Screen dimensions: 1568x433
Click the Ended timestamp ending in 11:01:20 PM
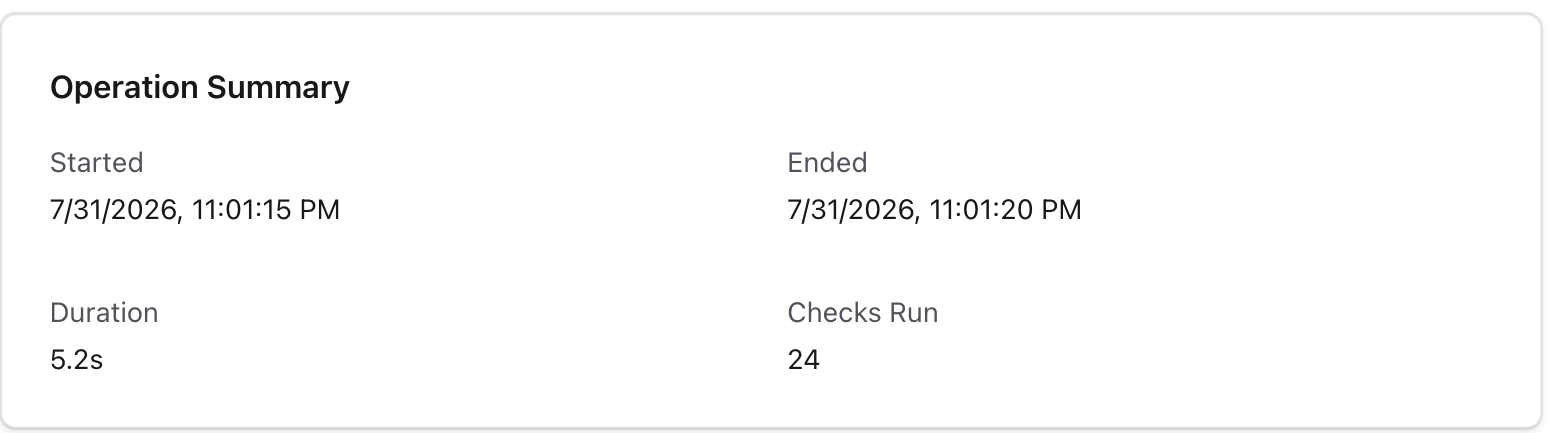(935, 210)
